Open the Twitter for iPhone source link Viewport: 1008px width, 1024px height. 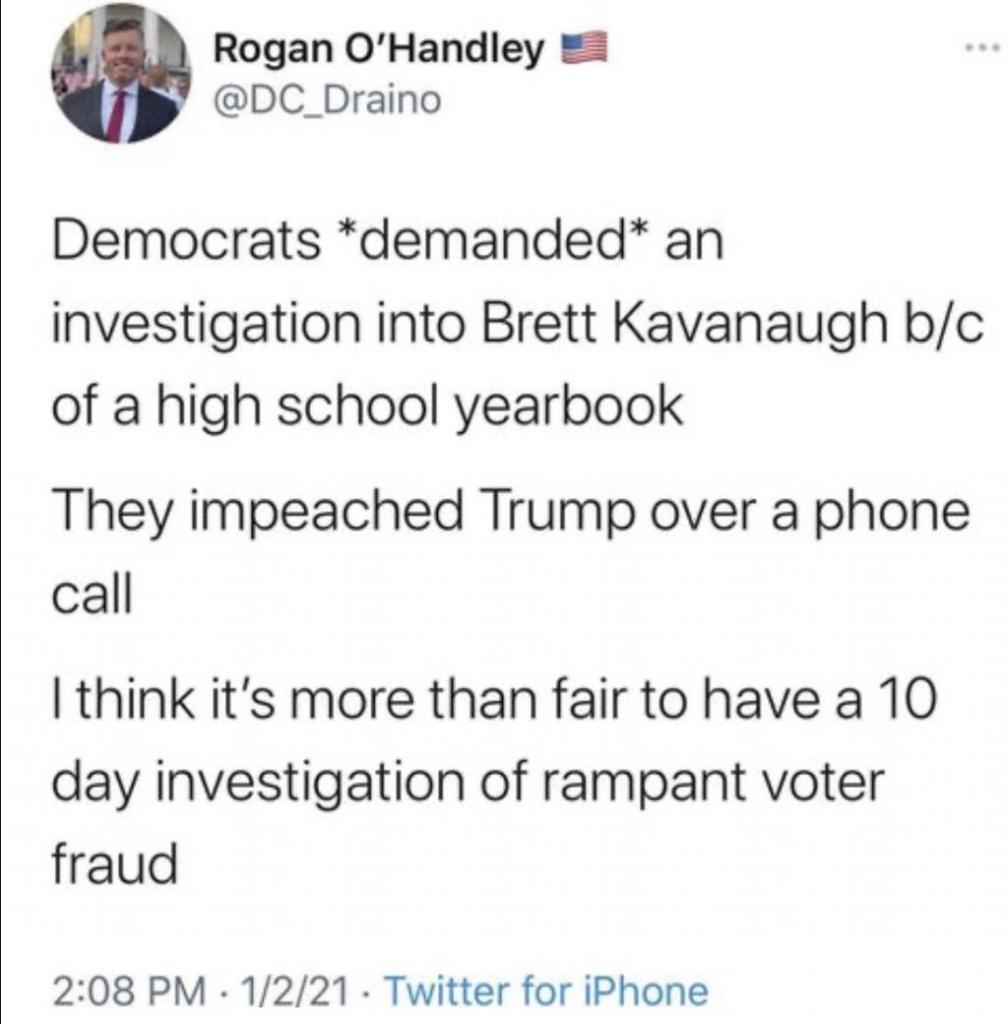tap(546, 991)
